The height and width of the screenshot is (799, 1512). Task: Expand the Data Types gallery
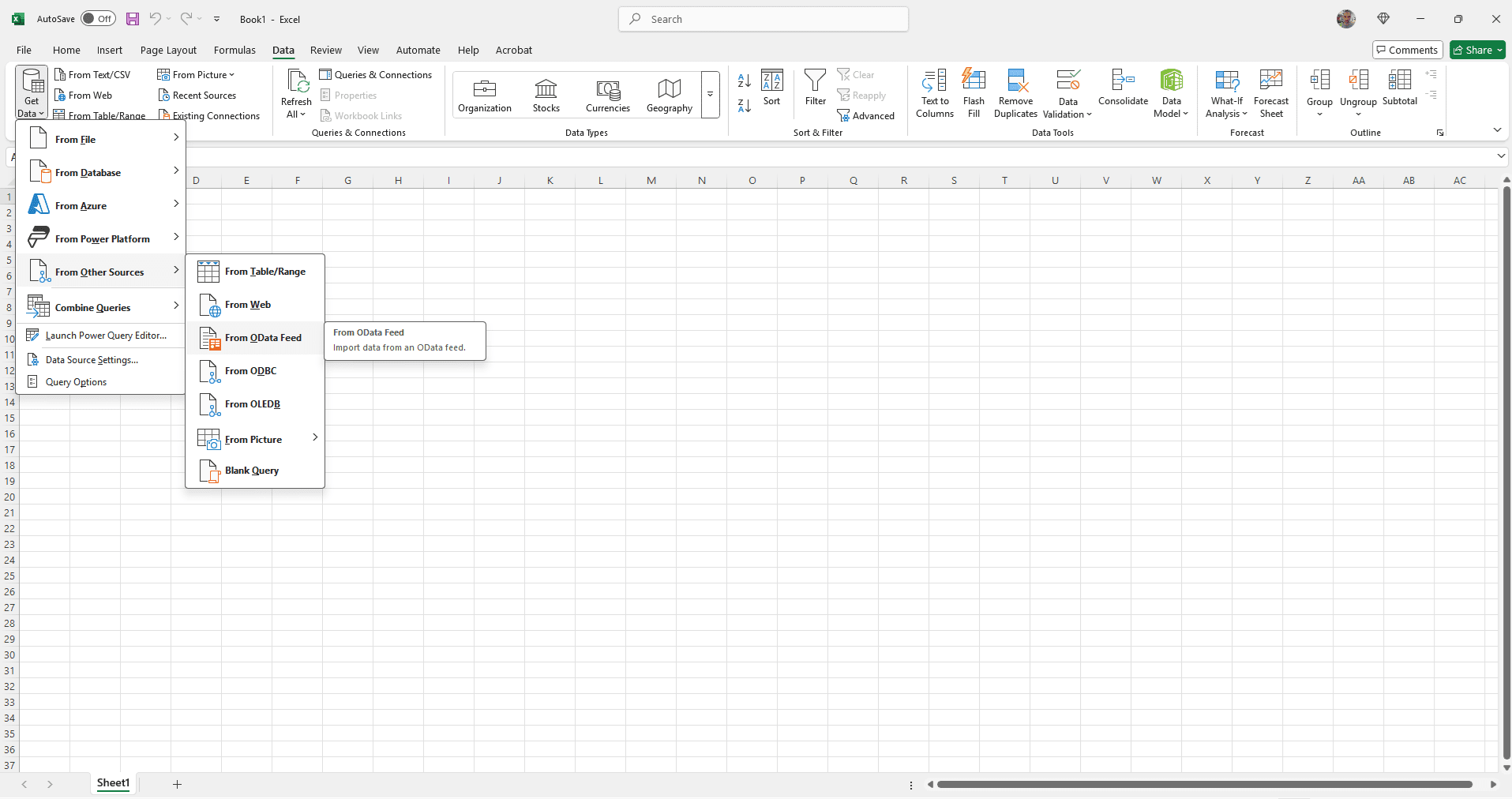pyautogui.click(x=710, y=95)
